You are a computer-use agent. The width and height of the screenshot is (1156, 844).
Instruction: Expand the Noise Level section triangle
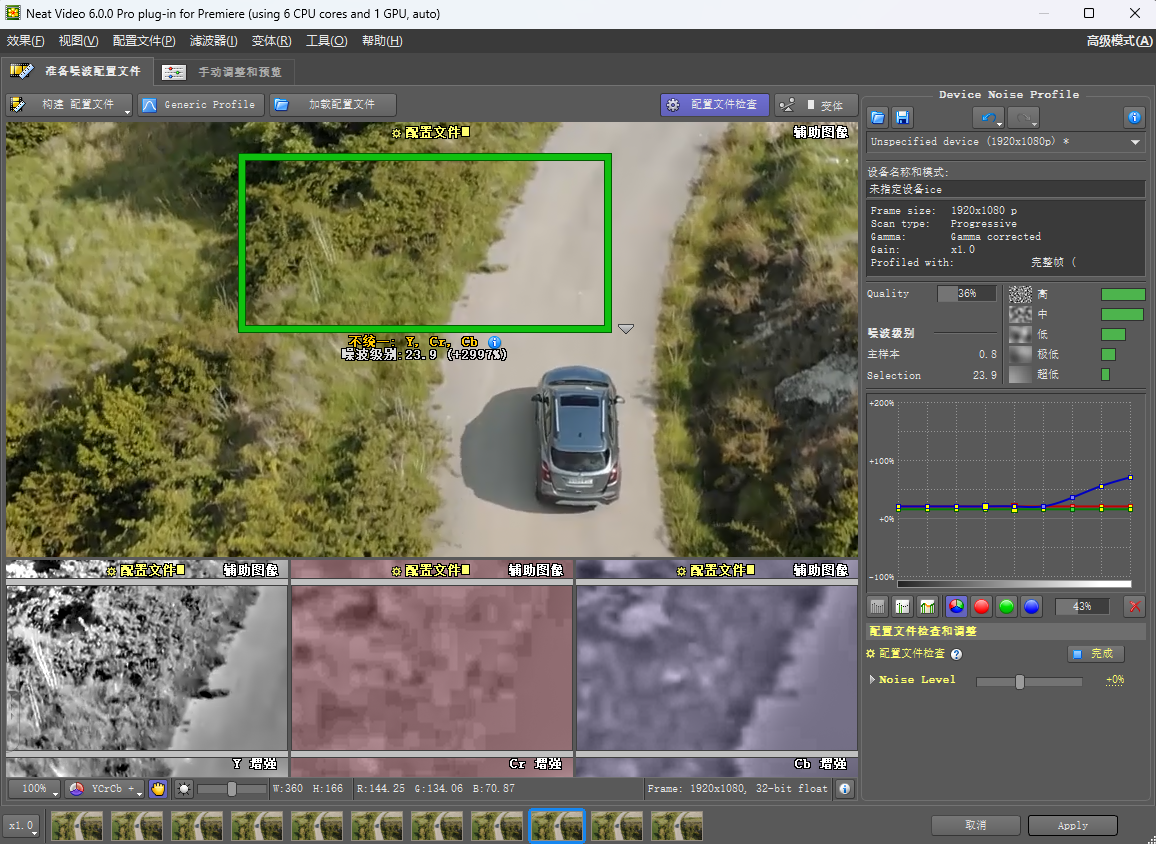(x=873, y=680)
